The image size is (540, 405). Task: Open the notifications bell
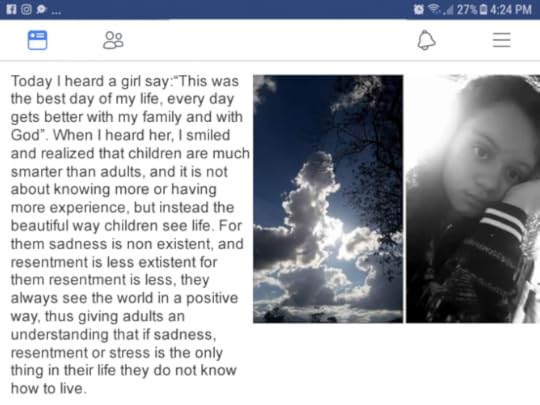[x=426, y=40]
